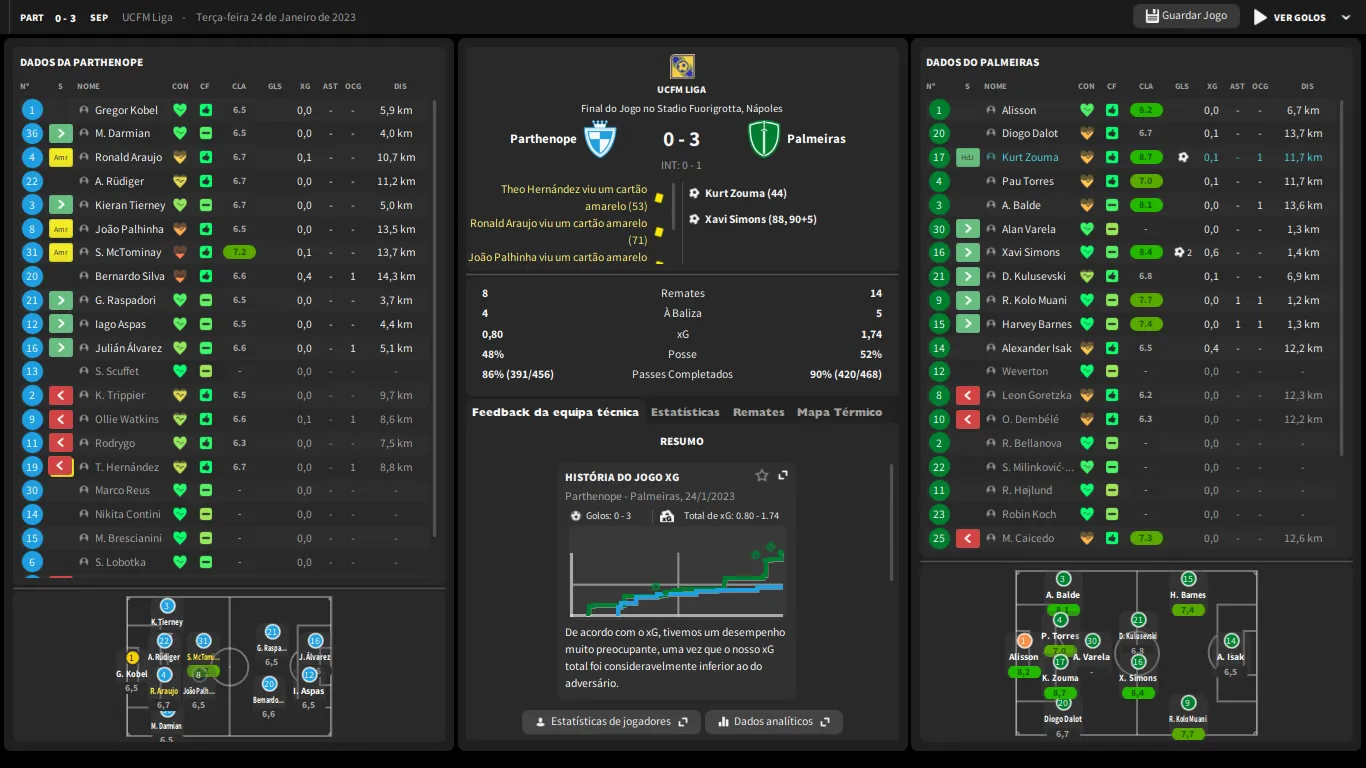
Task: Switch to the Estatísticas tab
Action: (x=685, y=412)
